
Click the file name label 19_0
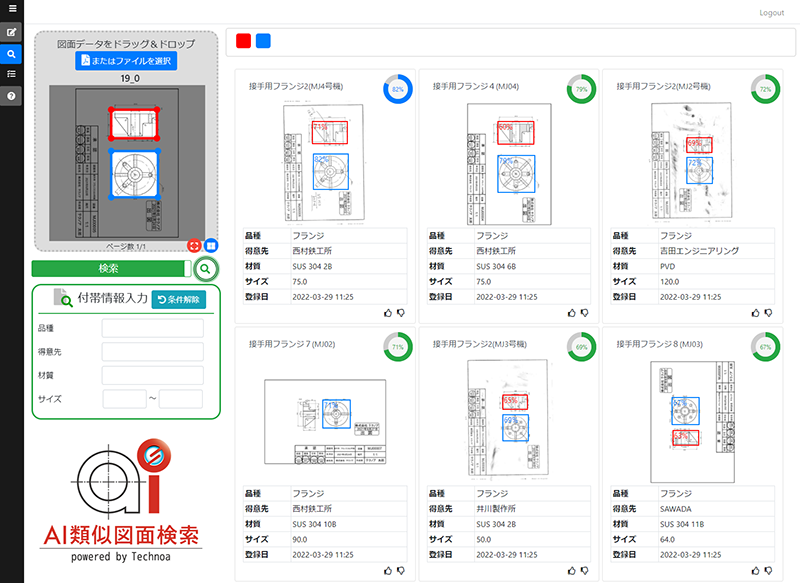130,79
